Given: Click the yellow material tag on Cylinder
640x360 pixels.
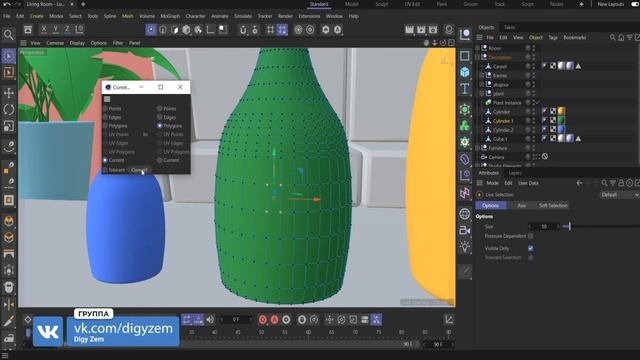Looking at the screenshot, I should click(x=562, y=111).
